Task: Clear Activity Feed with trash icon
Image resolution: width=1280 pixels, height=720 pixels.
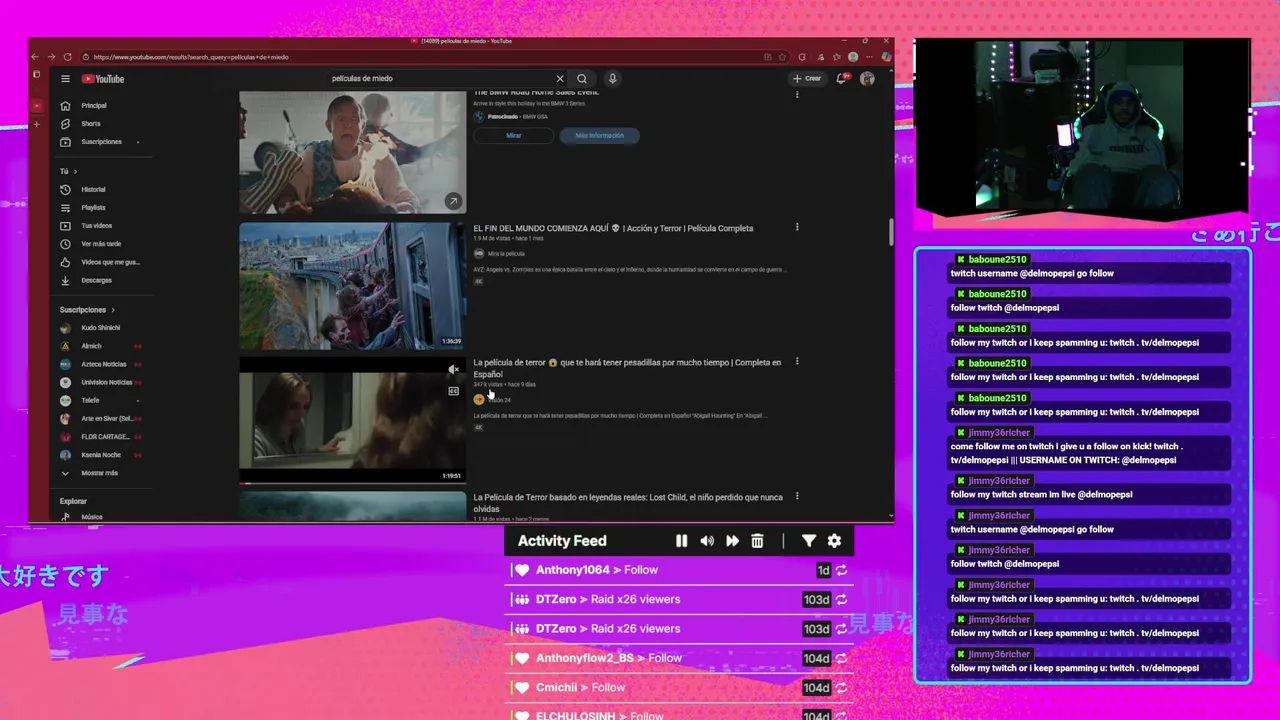Action: click(x=757, y=541)
